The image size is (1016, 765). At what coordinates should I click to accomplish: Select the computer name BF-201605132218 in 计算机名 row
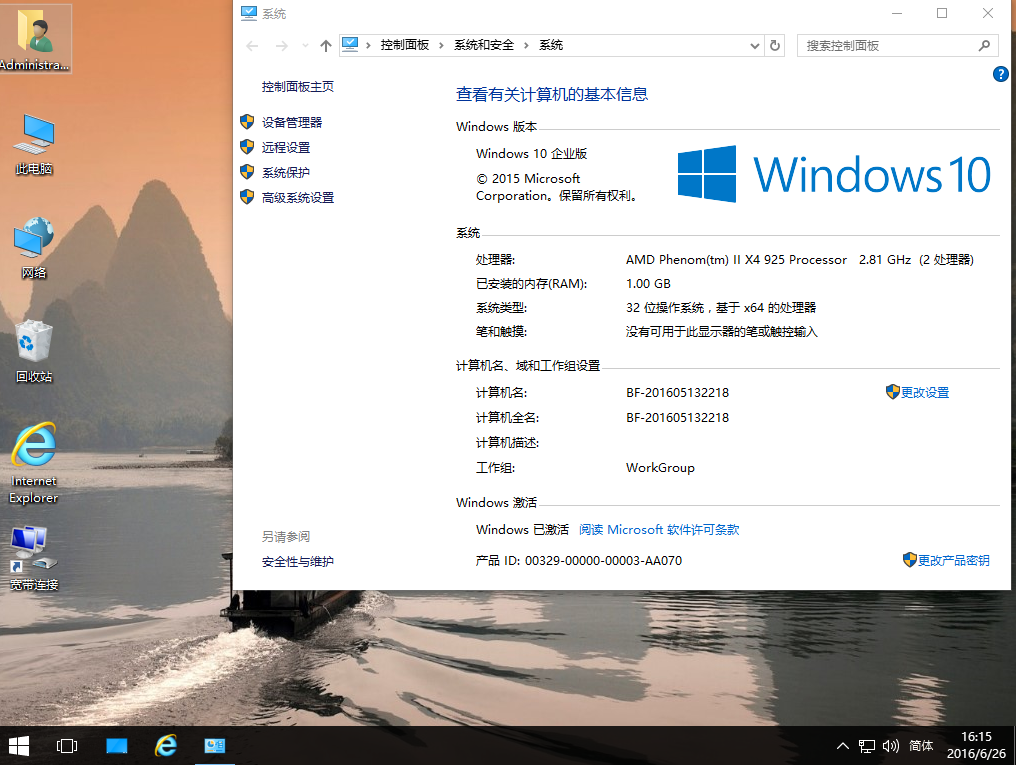tap(677, 393)
